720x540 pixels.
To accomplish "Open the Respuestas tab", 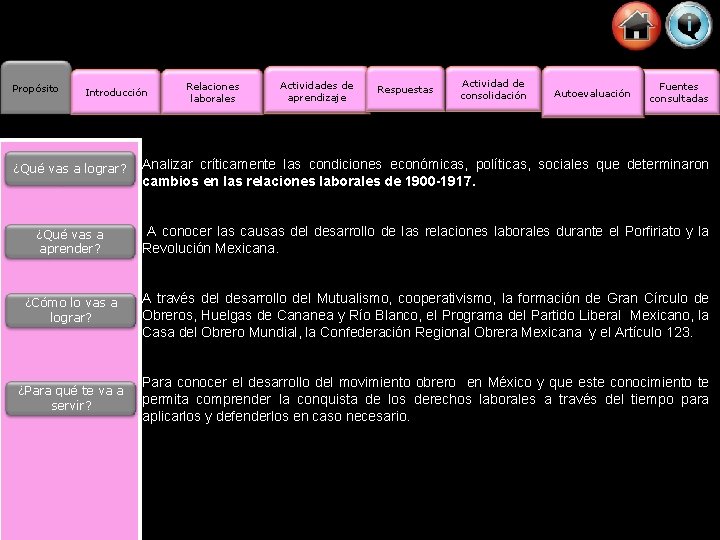I will coord(405,89).
